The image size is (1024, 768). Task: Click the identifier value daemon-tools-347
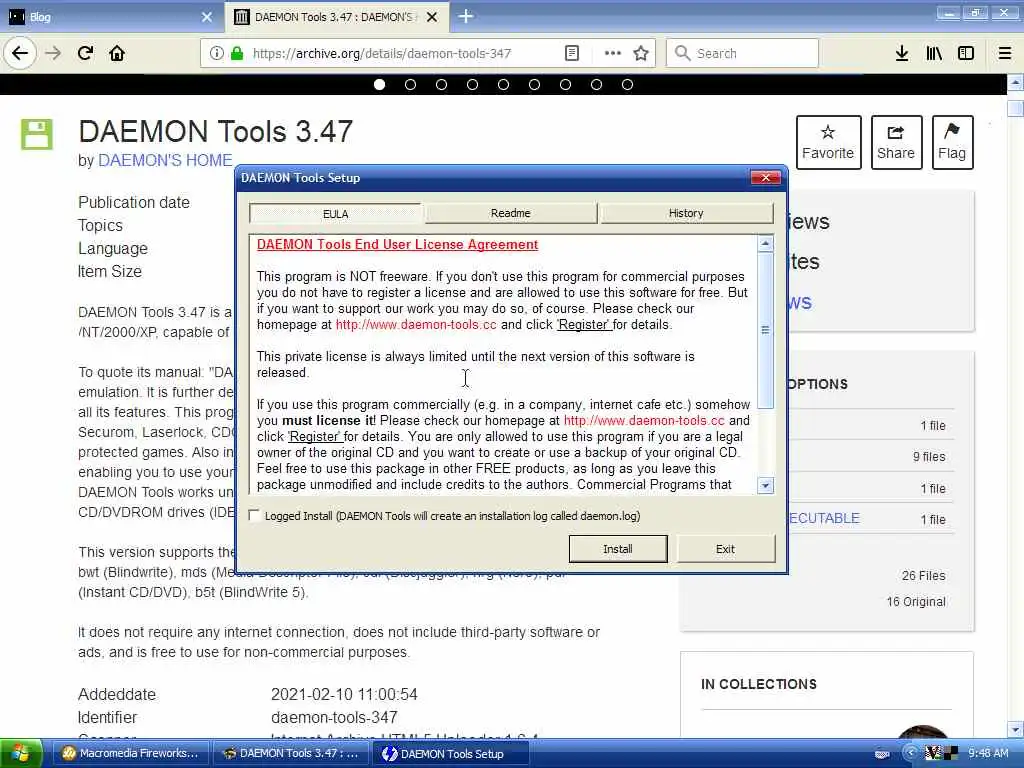(334, 717)
